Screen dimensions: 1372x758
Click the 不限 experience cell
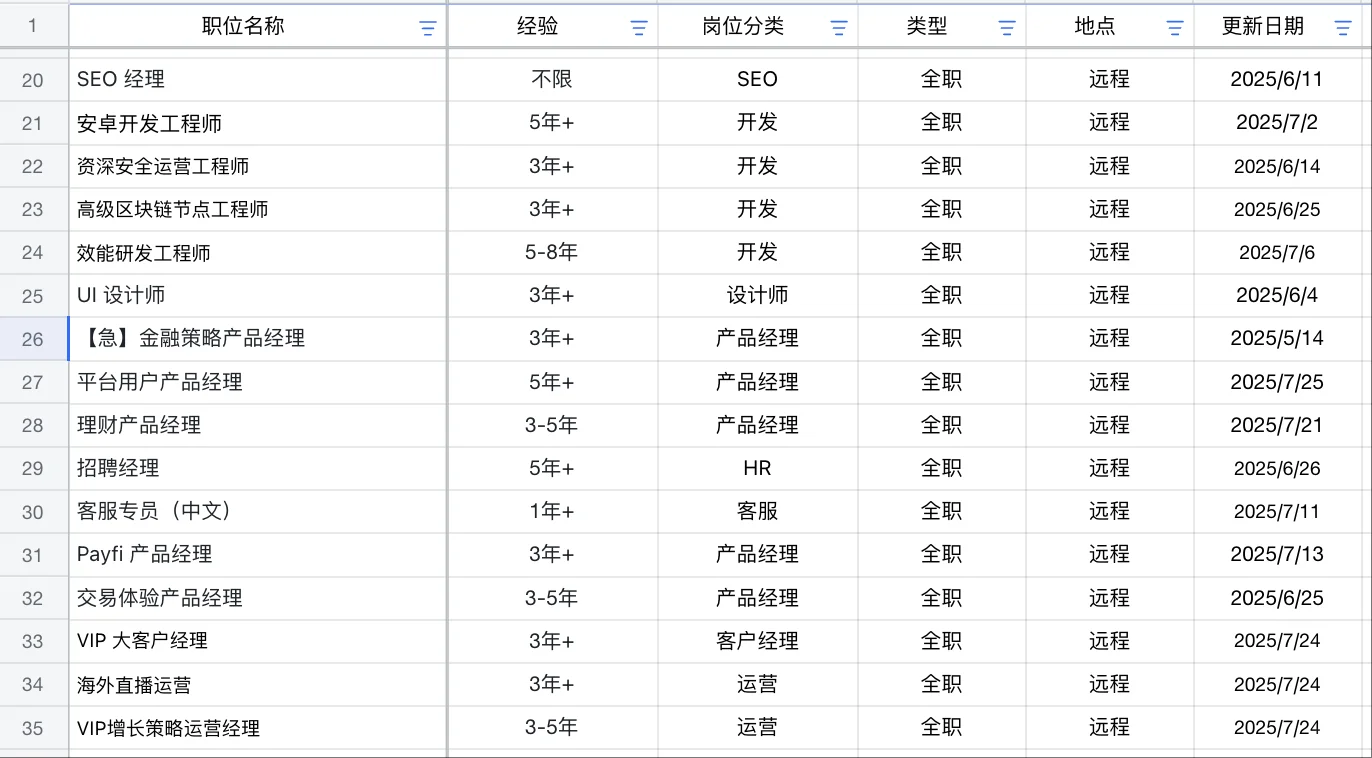tap(553, 80)
